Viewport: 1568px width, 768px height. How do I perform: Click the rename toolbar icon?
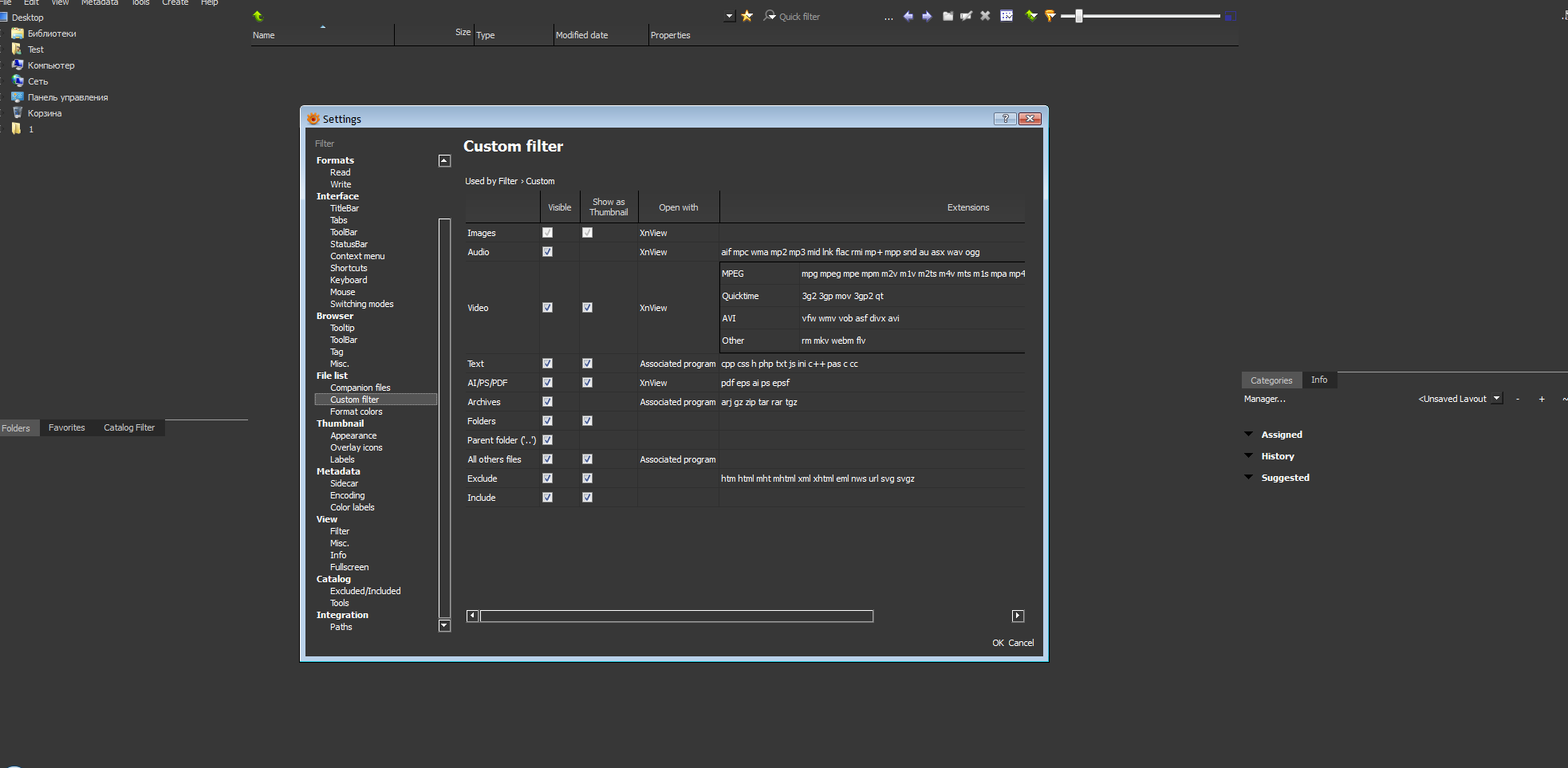tap(966, 16)
